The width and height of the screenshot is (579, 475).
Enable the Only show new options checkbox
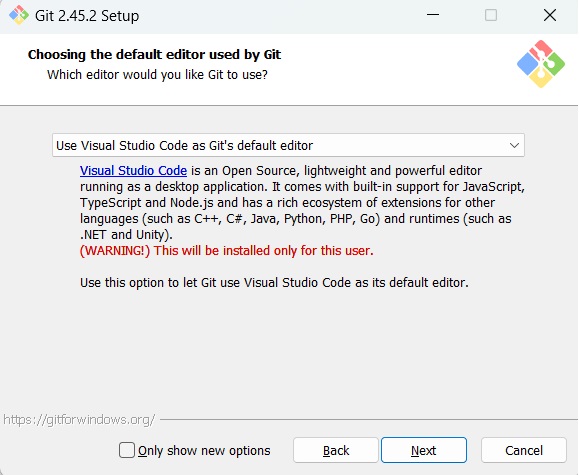pos(127,450)
